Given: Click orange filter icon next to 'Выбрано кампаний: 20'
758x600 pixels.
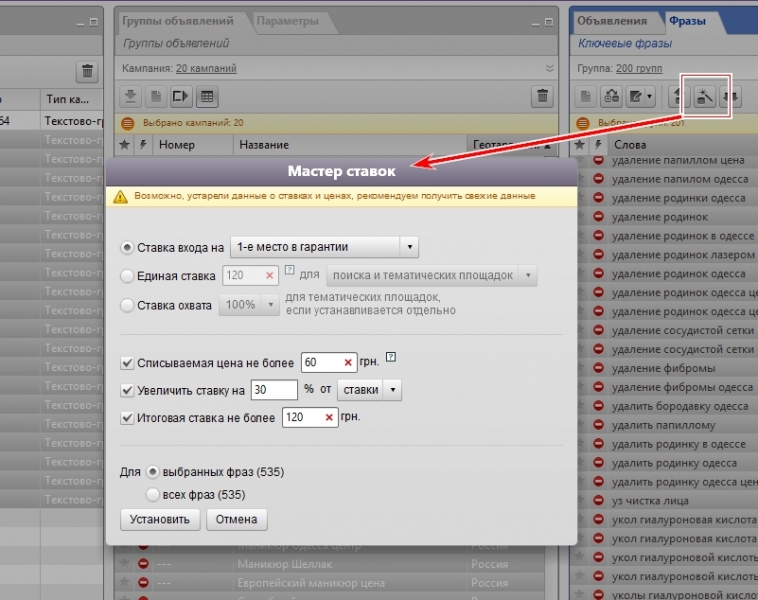Looking at the screenshot, I should 128,123.
